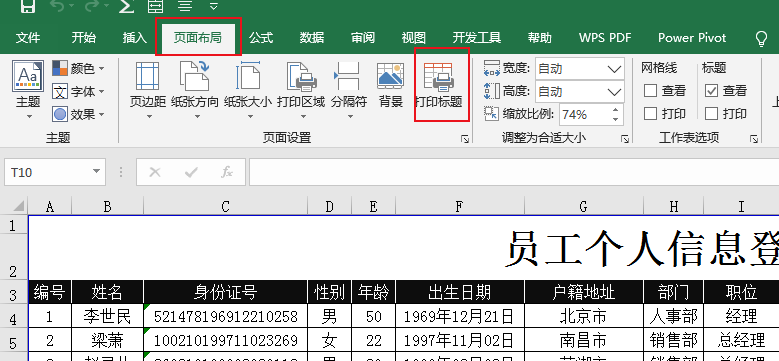The width and height of the screenshot is (779, 361).
Task: Click the 纸张方向 orientation icon
Action: [x=195, y=76]
